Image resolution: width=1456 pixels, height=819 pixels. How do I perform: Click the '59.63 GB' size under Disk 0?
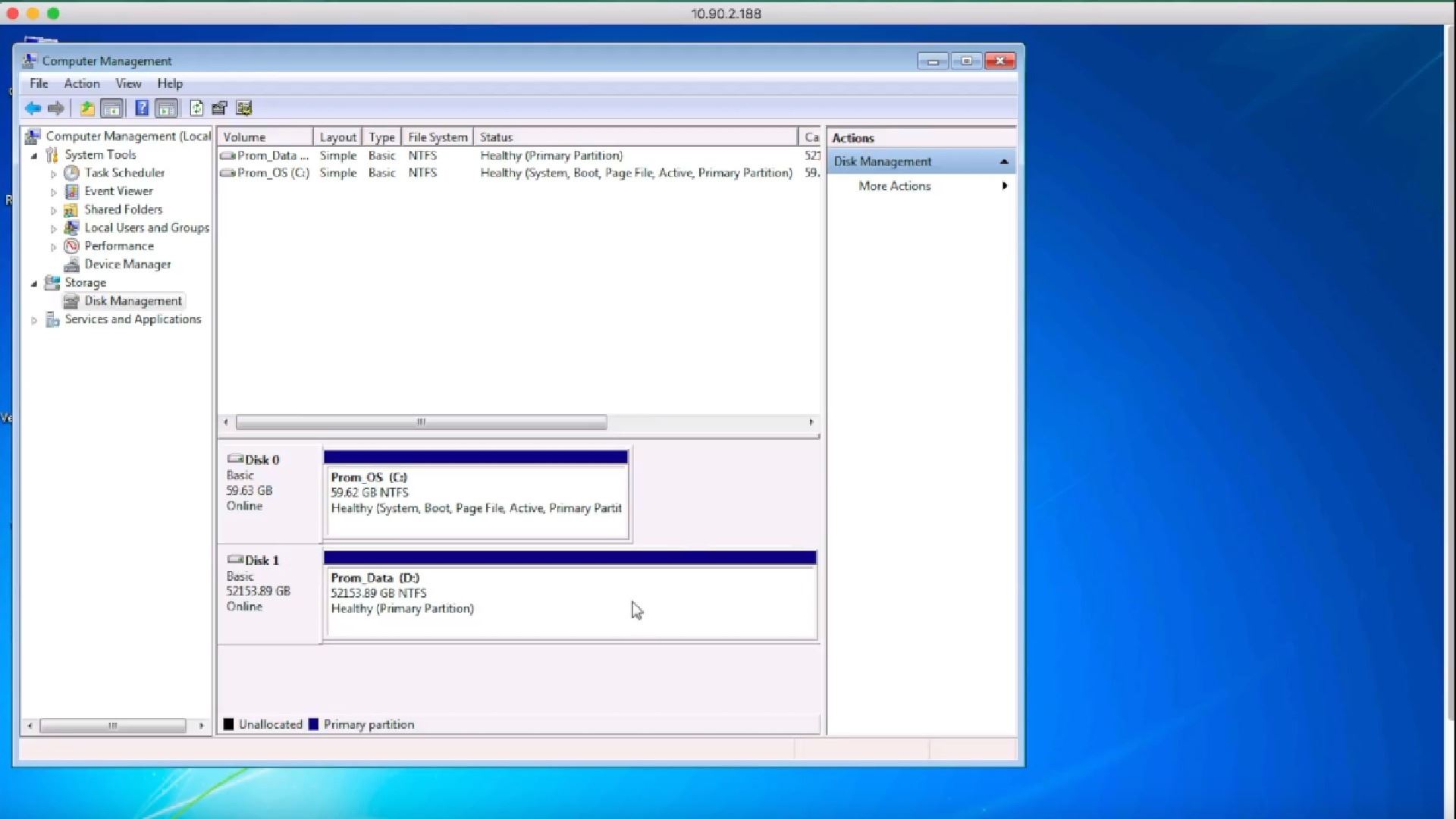(x=249, y=491)
